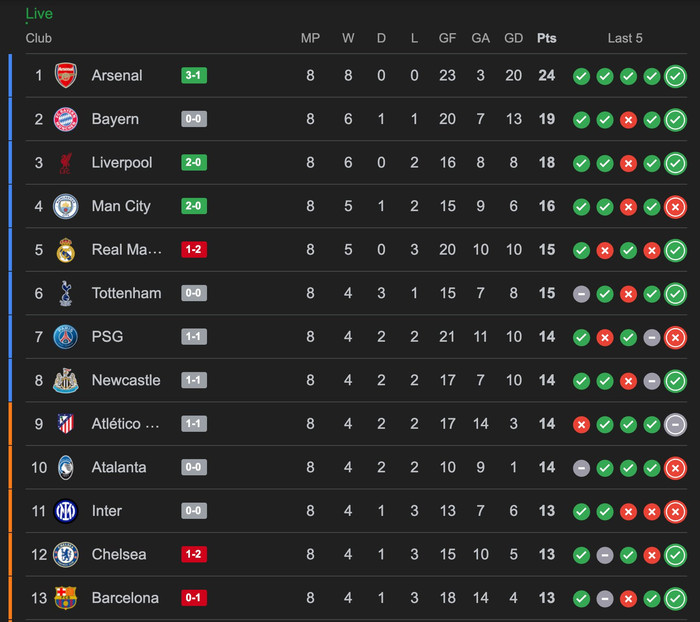Click Barcelona's red 0-1 score badge
This screenshot has width=700, height=622.
click(x=194, y=598)
